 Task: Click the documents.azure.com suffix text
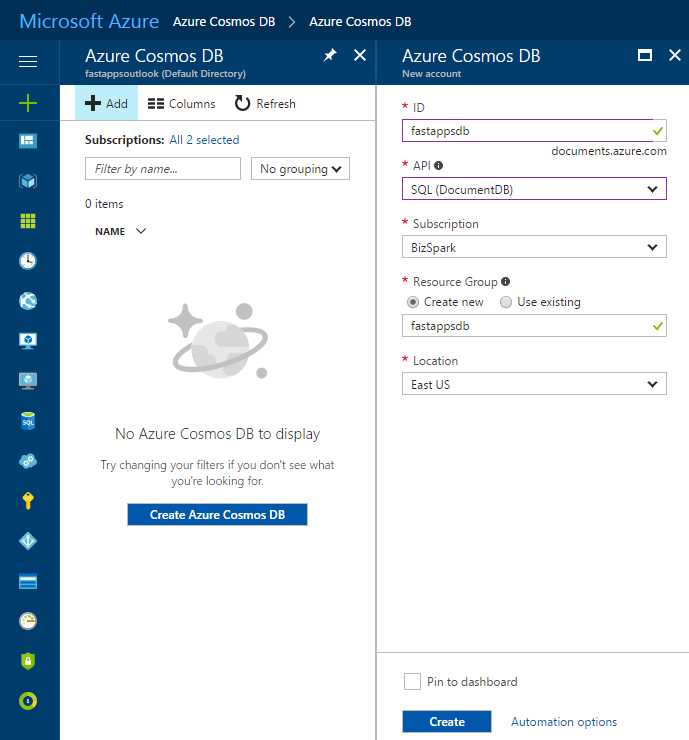[609, 151]
